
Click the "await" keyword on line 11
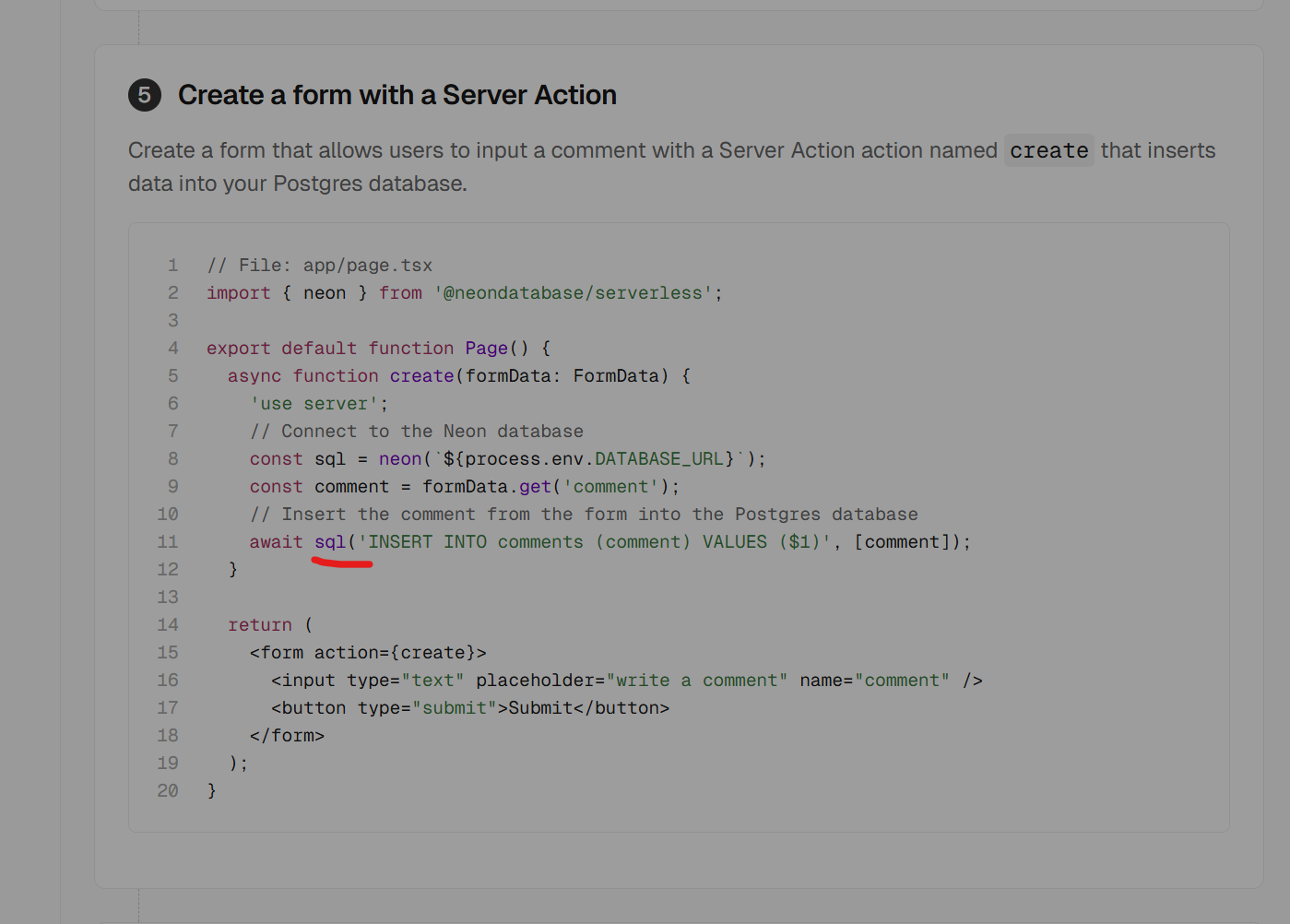(x=276, y=542)
